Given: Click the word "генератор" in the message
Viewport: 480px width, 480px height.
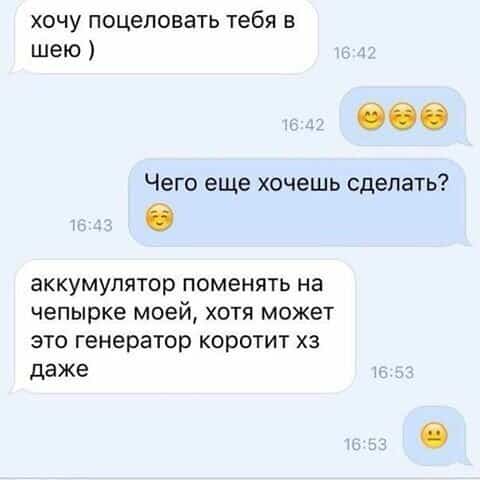Looking at the screenshot, I should click(x=133, y=342).
